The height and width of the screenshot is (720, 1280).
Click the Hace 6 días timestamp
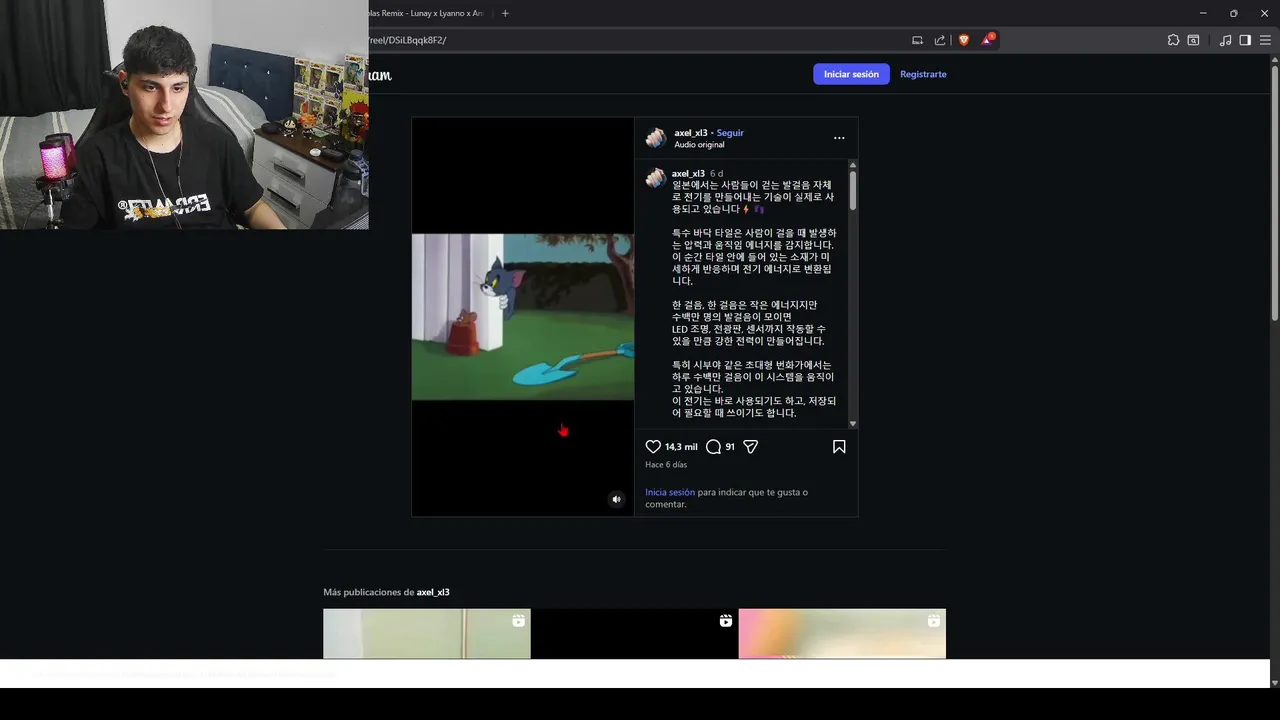(x=666, y=465)
